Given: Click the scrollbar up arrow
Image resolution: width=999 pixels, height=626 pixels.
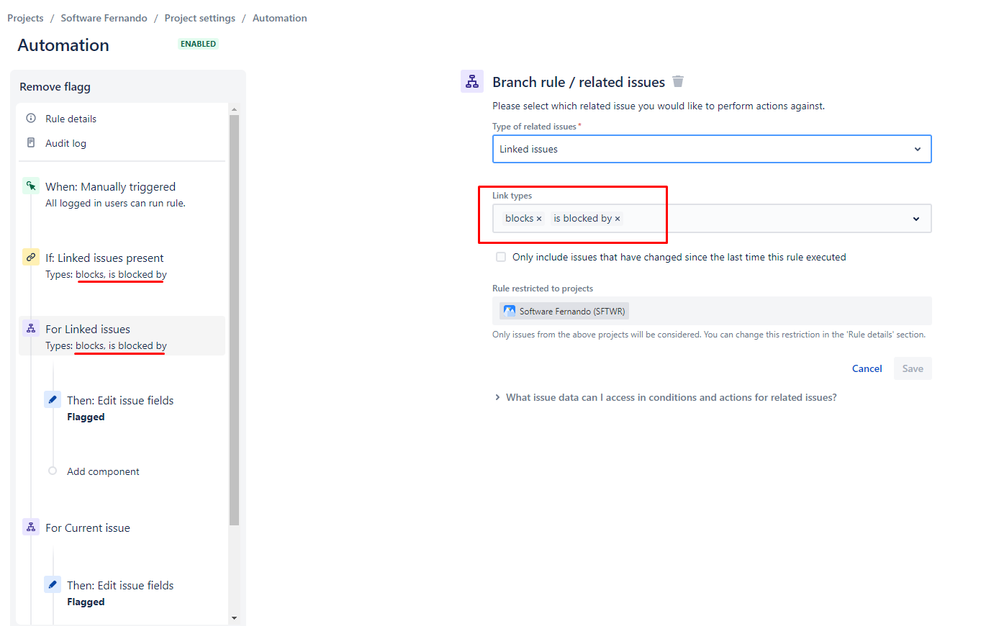Looking at the screenshot, I should (x=234, y=110).
